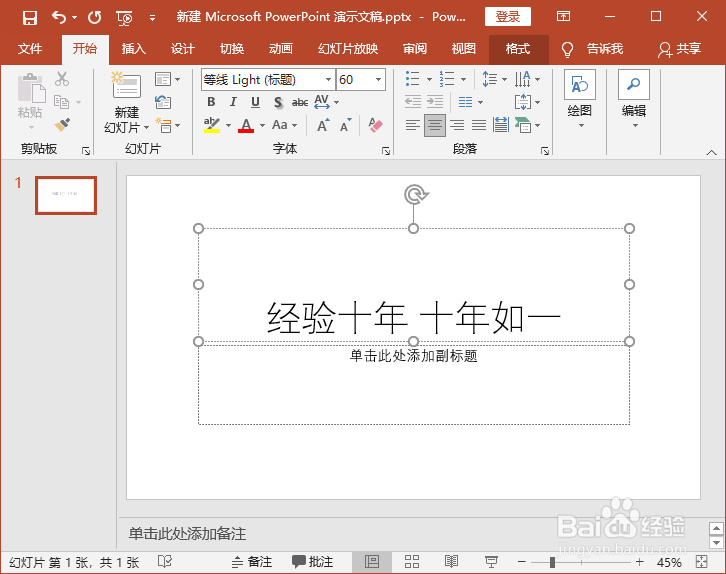This screenshot has height=574, width=726.
Task: Open the slide Section dropdown
Action: tap(167, 125)
